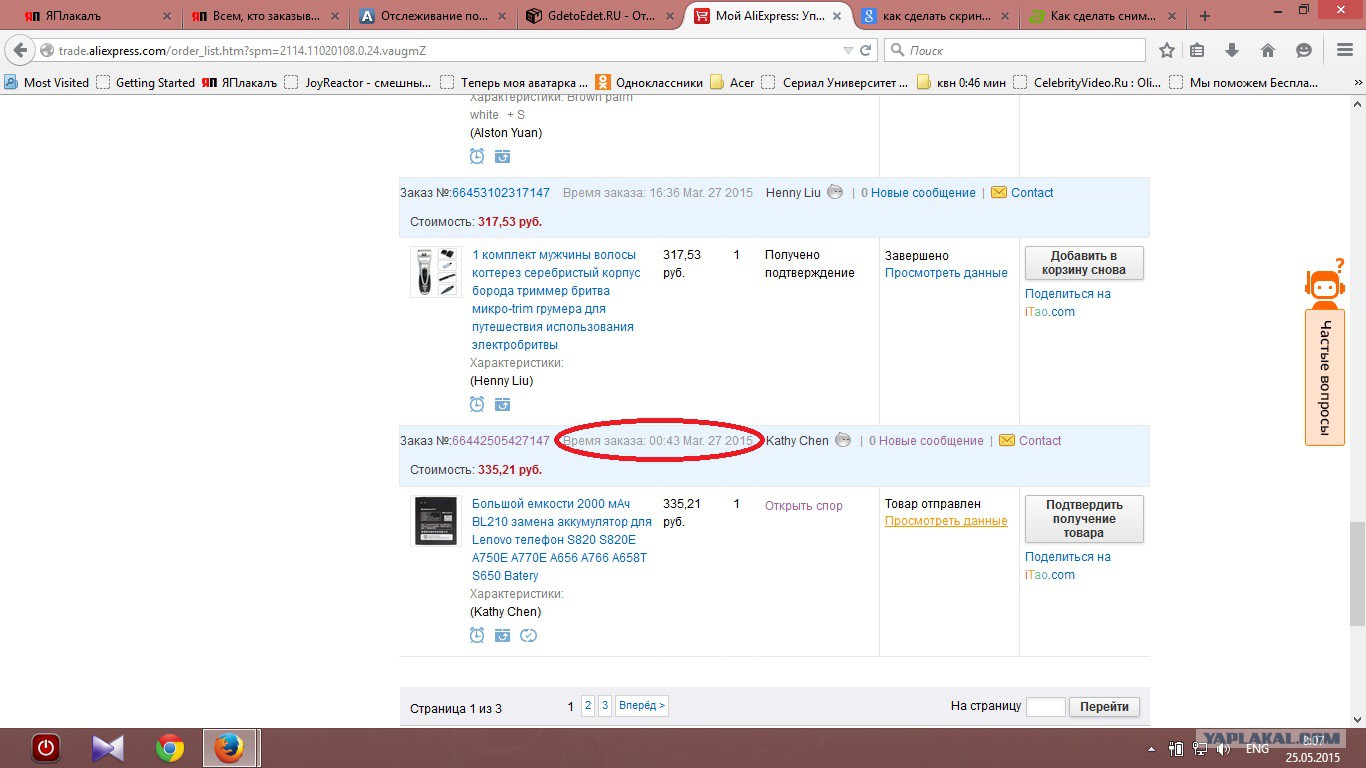The image size is (1366, 768).
Task: Open order number 66442505427147 link
Action: (x=501, y=441)
